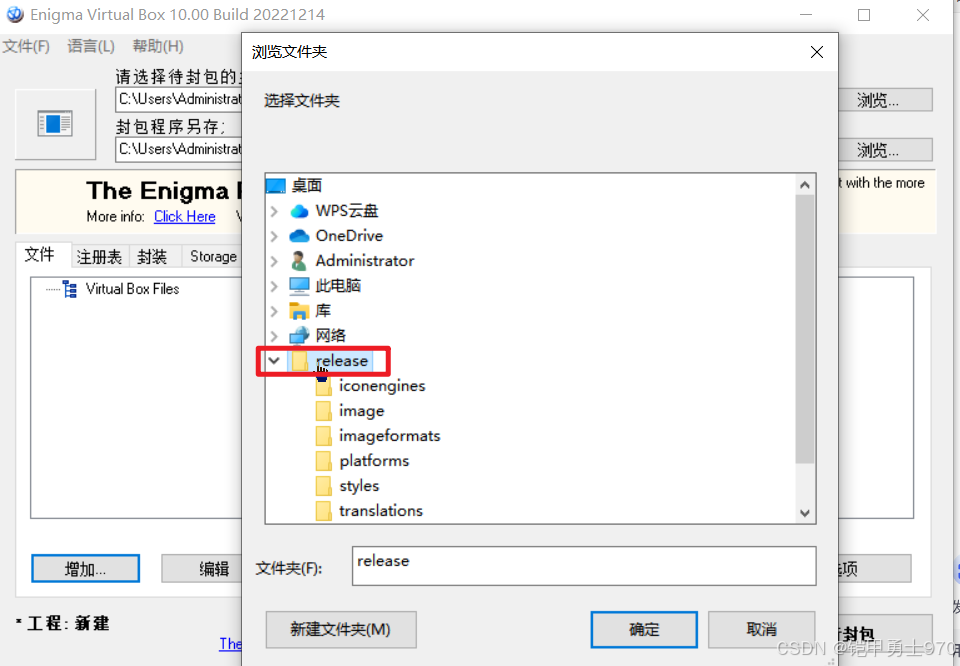The height and width of the screenshot is (666, 960).
Task: Click the 确定 button
Action: coord(644,629)
